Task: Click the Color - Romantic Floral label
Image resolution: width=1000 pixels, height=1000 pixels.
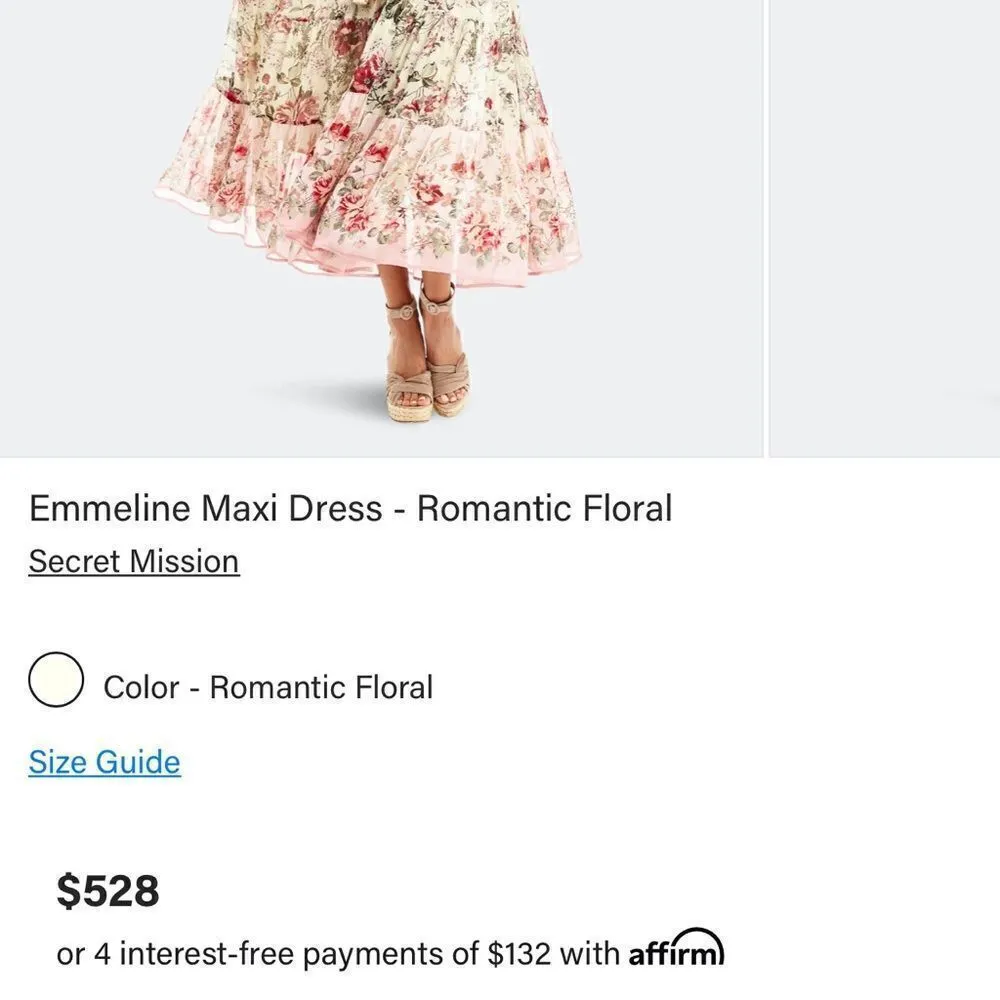Action: (x=267, y=686)
